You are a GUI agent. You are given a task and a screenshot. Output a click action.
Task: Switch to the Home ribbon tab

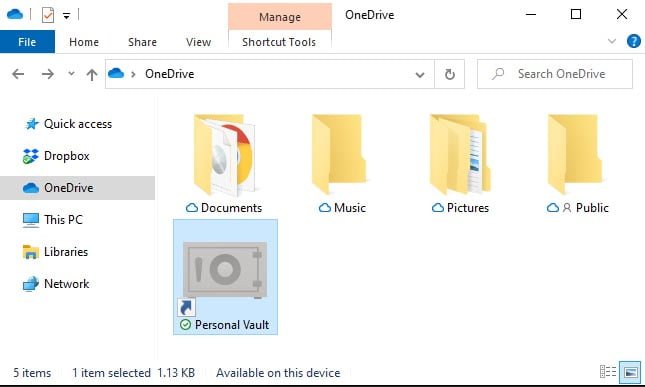click(x=84, y=42)
